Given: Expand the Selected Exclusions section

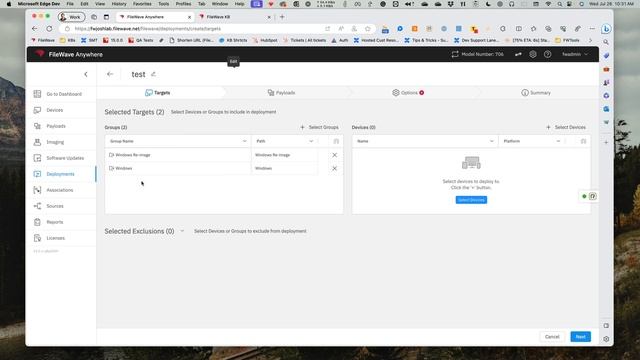Looking at the screenshot, I should point(182,231).
